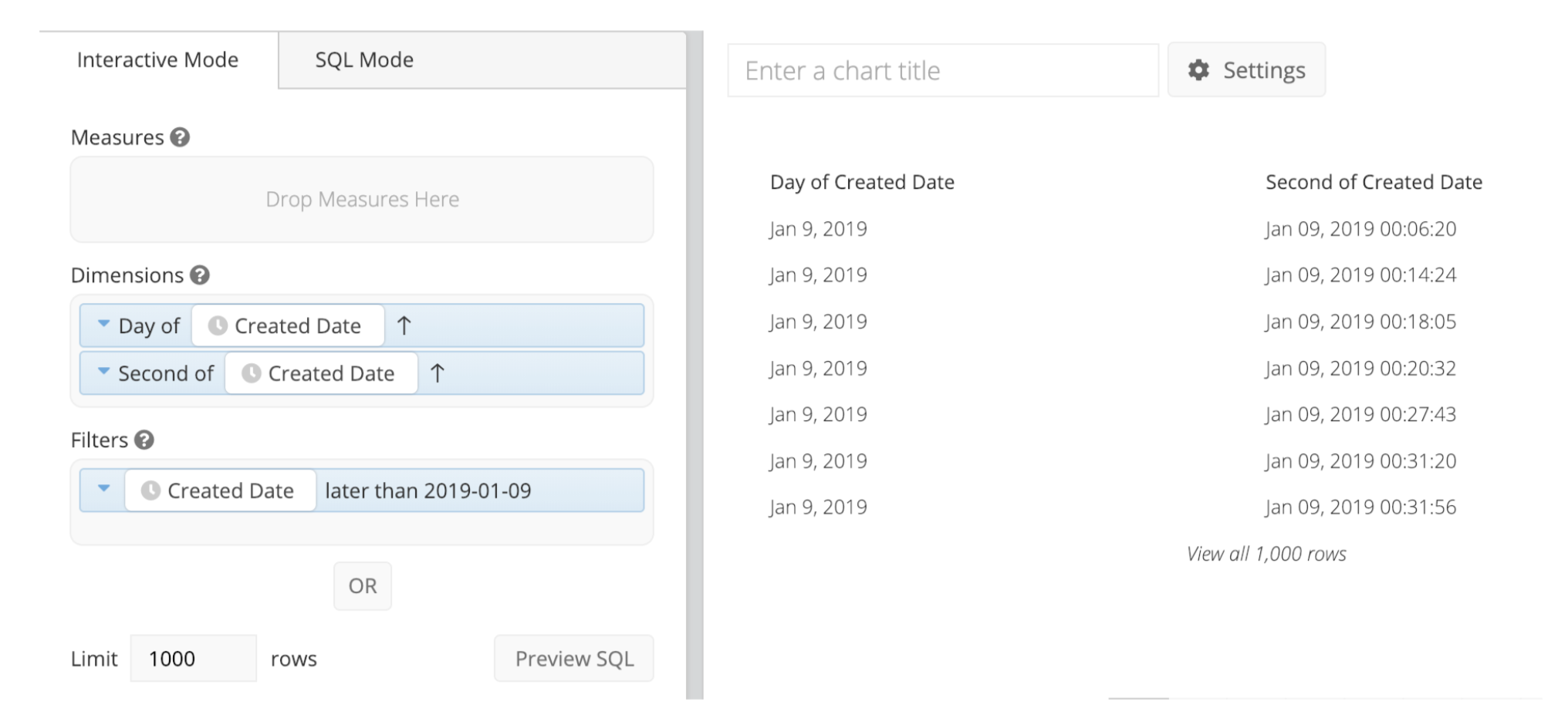This screenshot has width=1568, height=728.
Task: Click clock icon in Second of Created Date pill
Action: coord(251,373)
